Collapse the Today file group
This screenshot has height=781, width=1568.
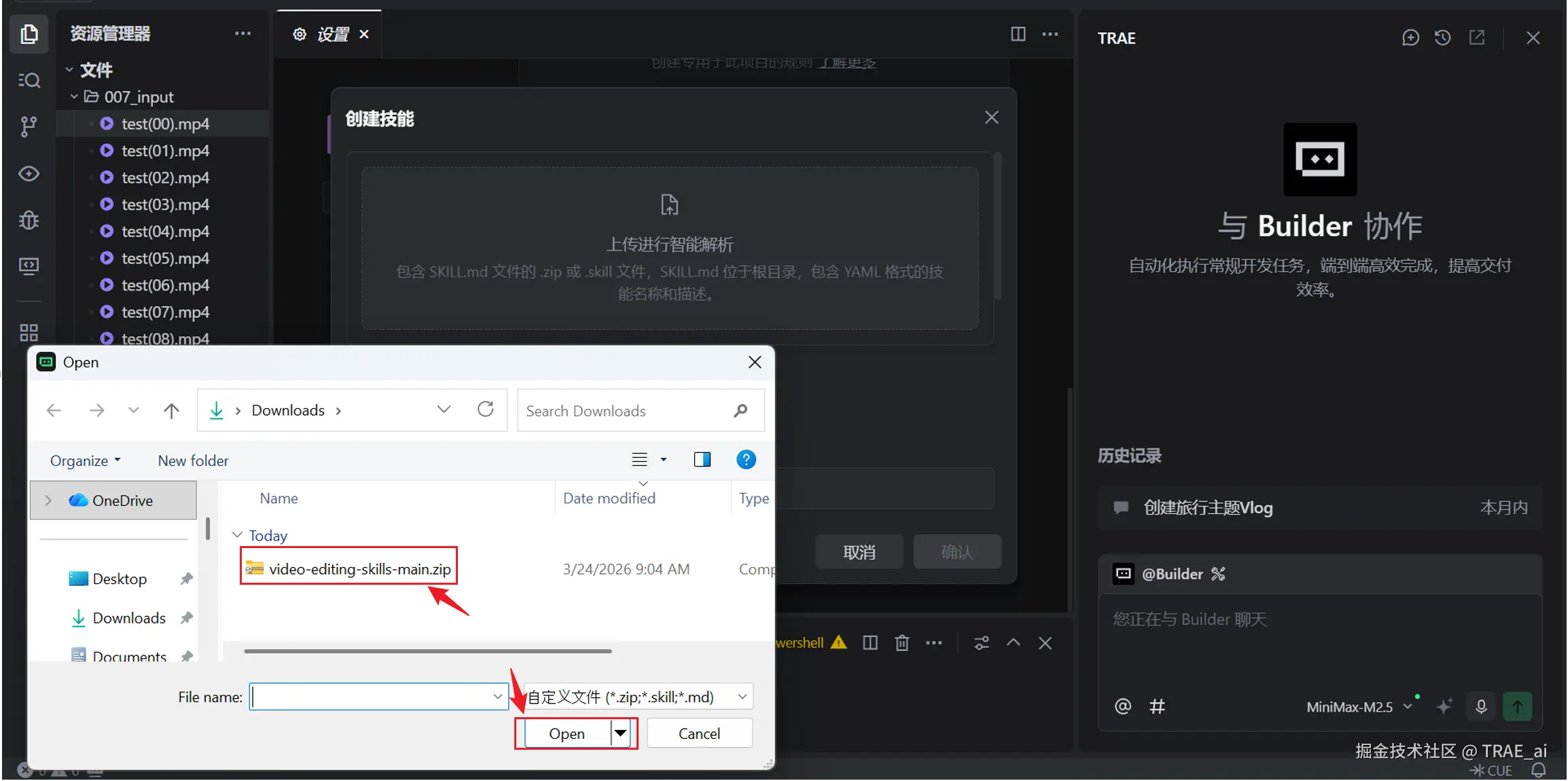coord(237,535)
